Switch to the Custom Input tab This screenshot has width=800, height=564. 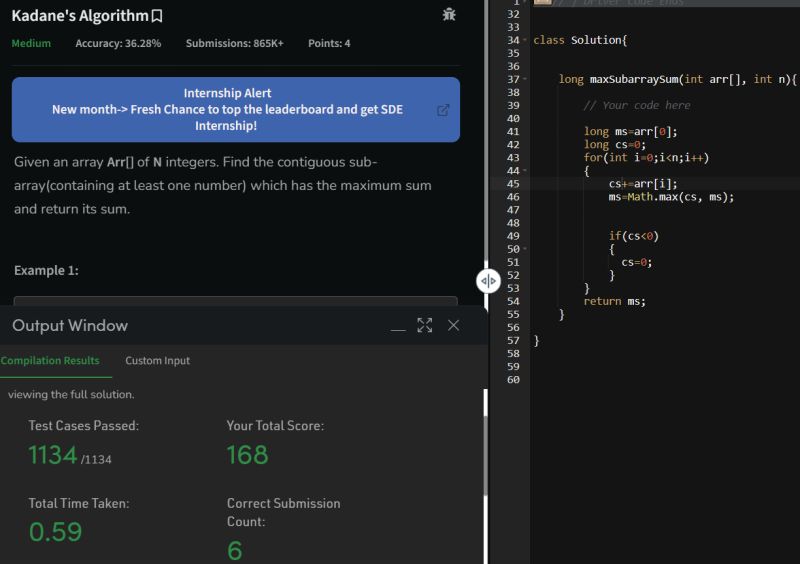[x=157, y=361]
